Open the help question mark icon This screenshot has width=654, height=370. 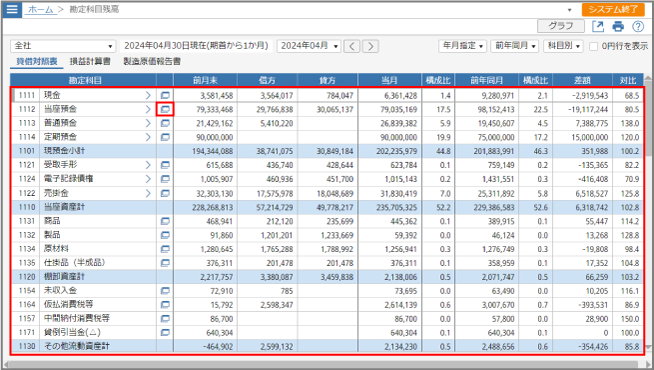pos(638,27)
